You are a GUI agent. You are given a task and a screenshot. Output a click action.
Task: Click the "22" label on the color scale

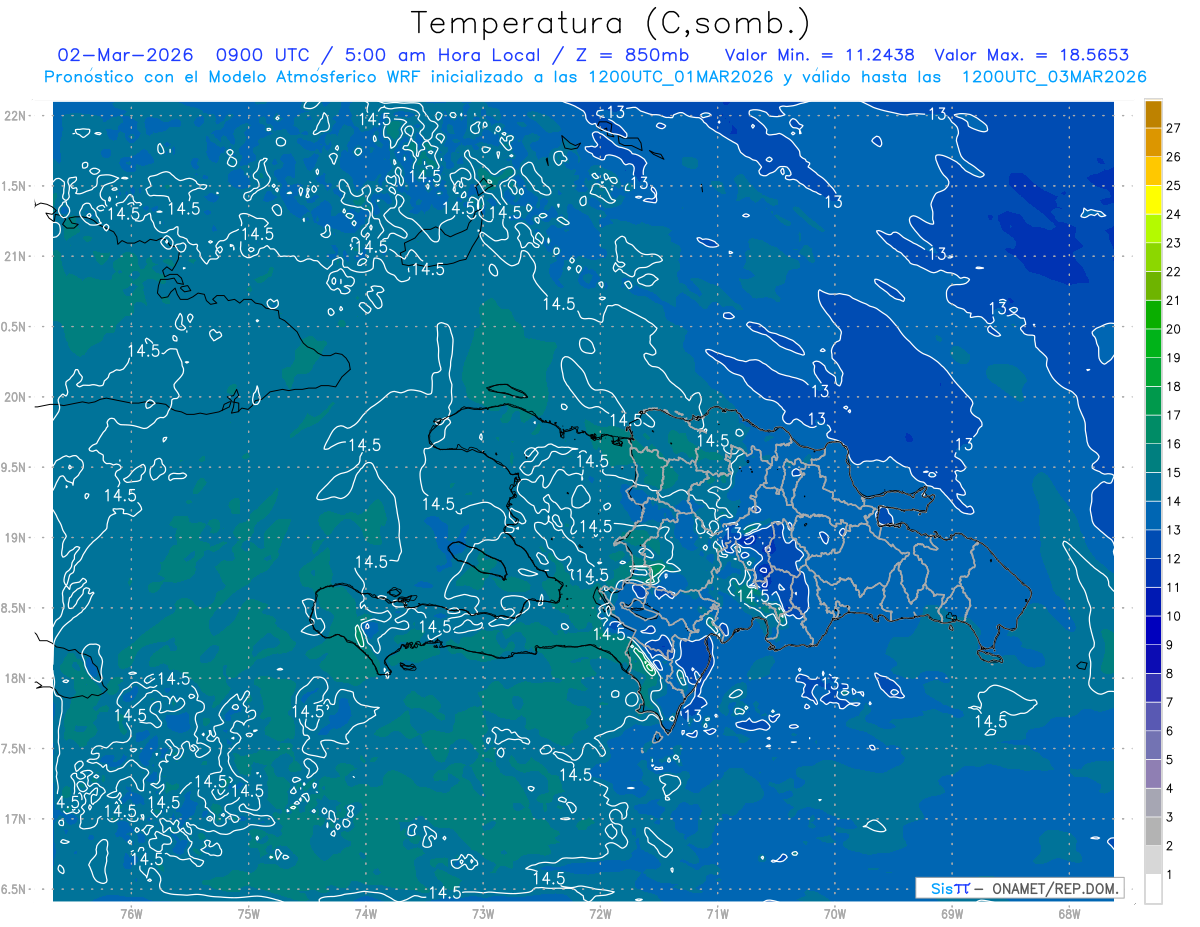tap(1173, 272)
